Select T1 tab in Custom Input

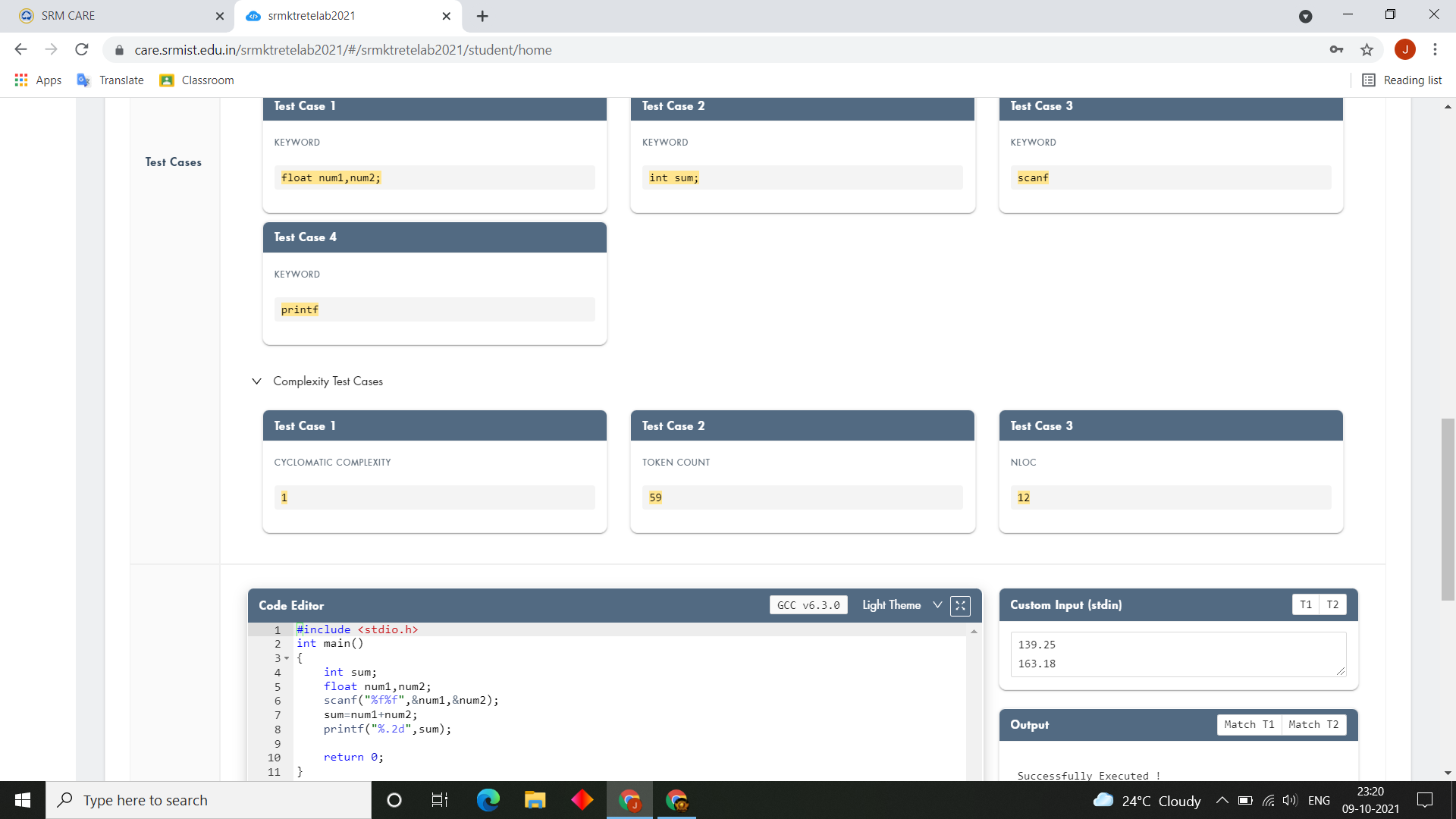tap(1306, 604)
